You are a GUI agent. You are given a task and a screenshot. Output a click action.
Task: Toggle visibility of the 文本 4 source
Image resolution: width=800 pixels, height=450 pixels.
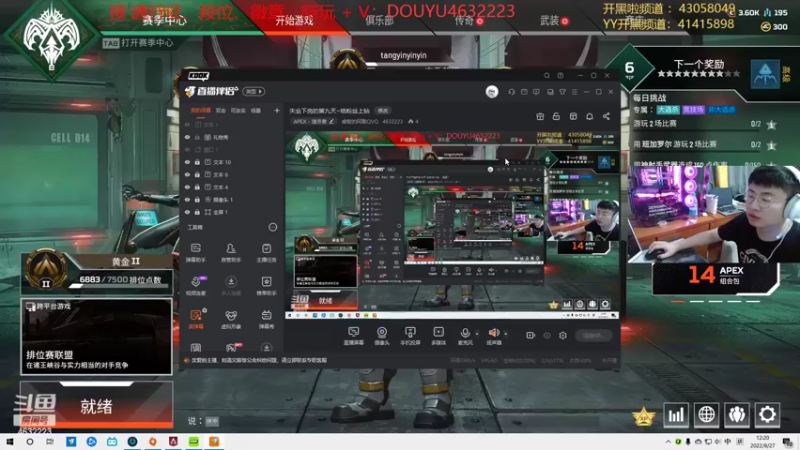(187, 187)
